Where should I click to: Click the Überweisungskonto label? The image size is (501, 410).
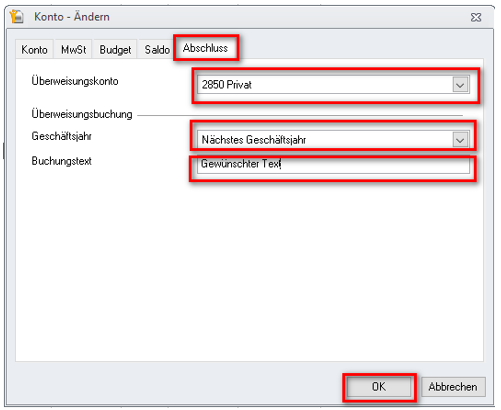point(75,81)
